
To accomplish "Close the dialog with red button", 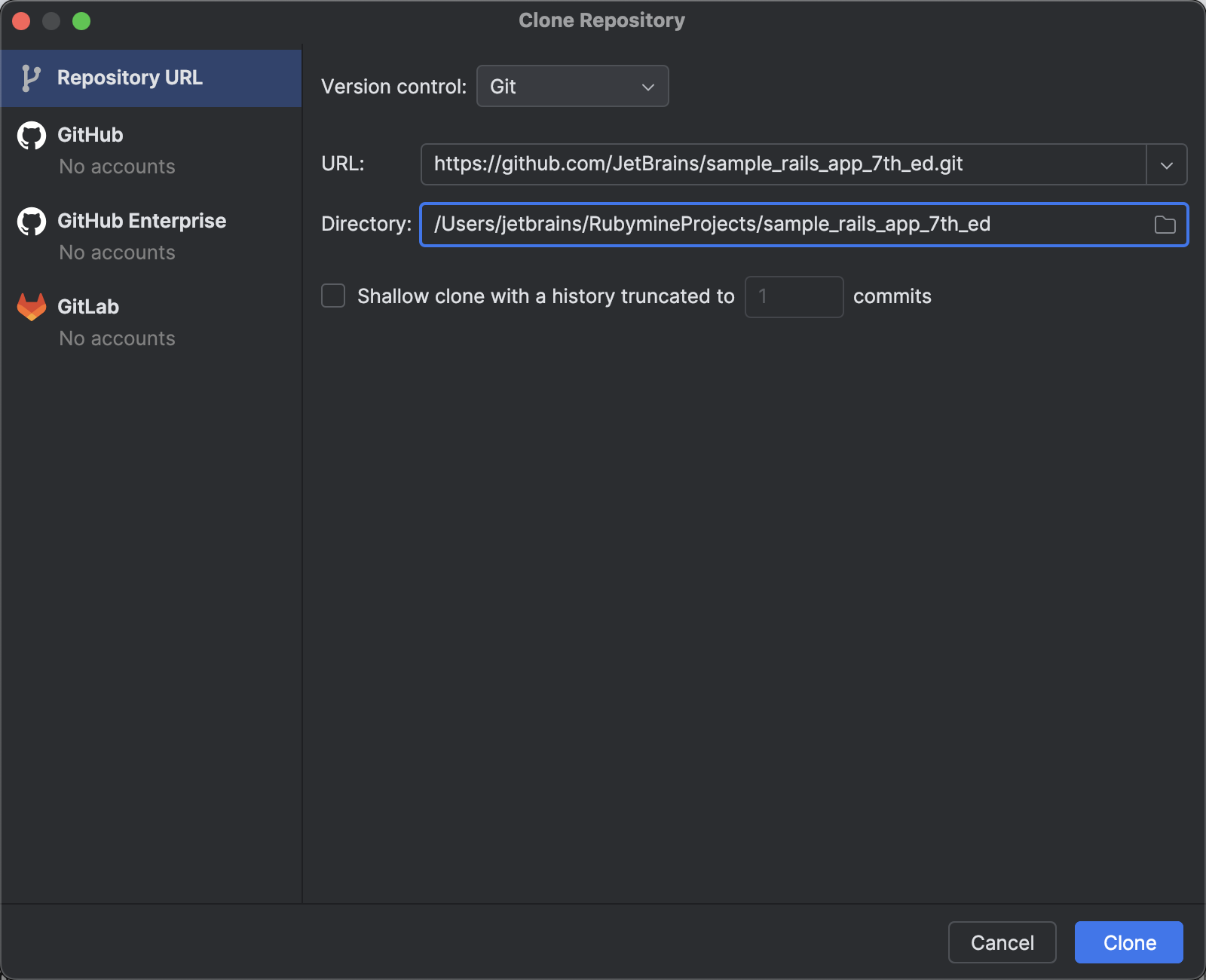I will [x=21, y=21].
